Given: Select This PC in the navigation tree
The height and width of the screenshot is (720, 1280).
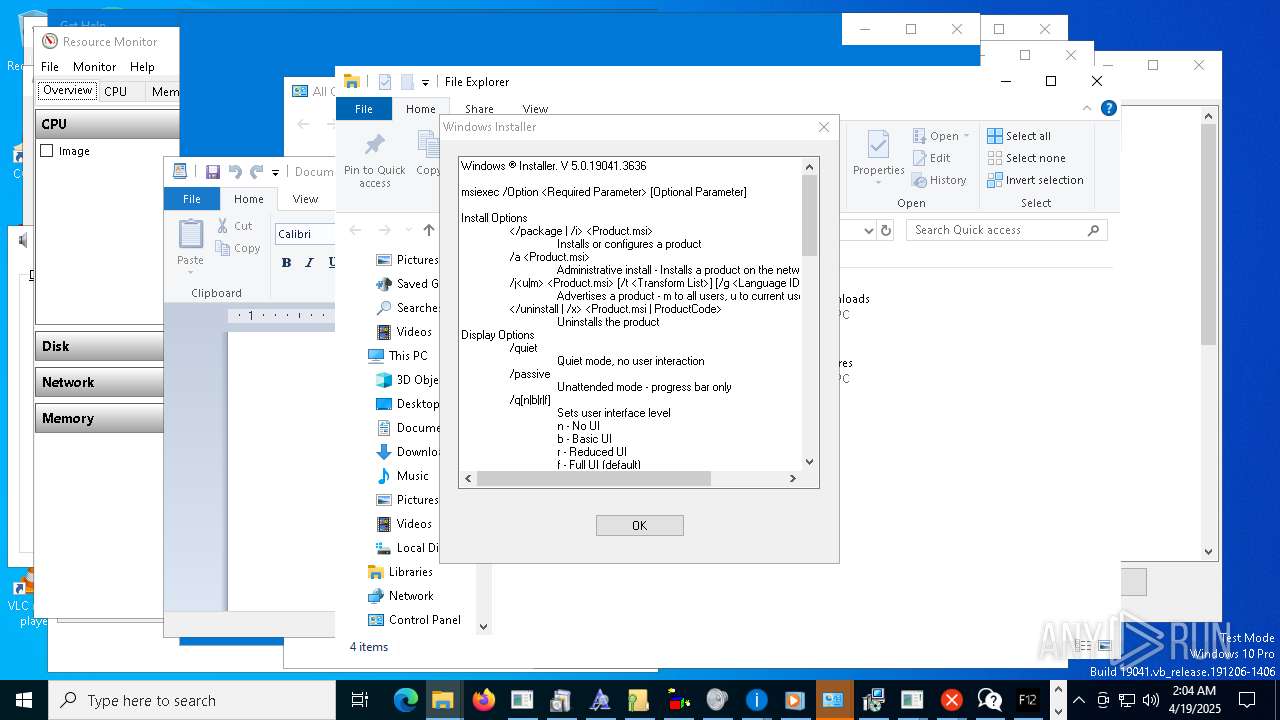Looking at the screenshot, I should 397,355.
